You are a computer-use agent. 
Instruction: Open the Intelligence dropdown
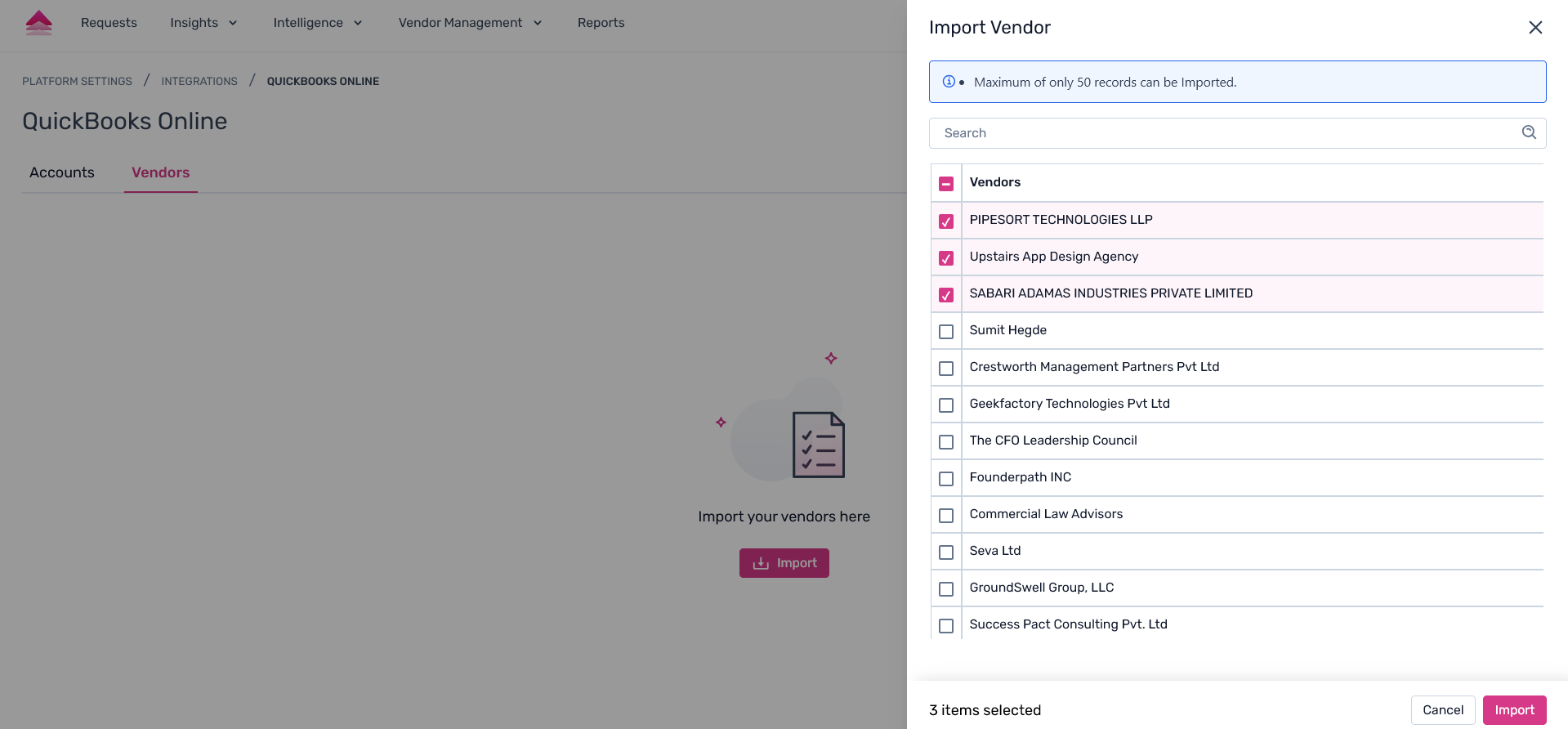317,23
